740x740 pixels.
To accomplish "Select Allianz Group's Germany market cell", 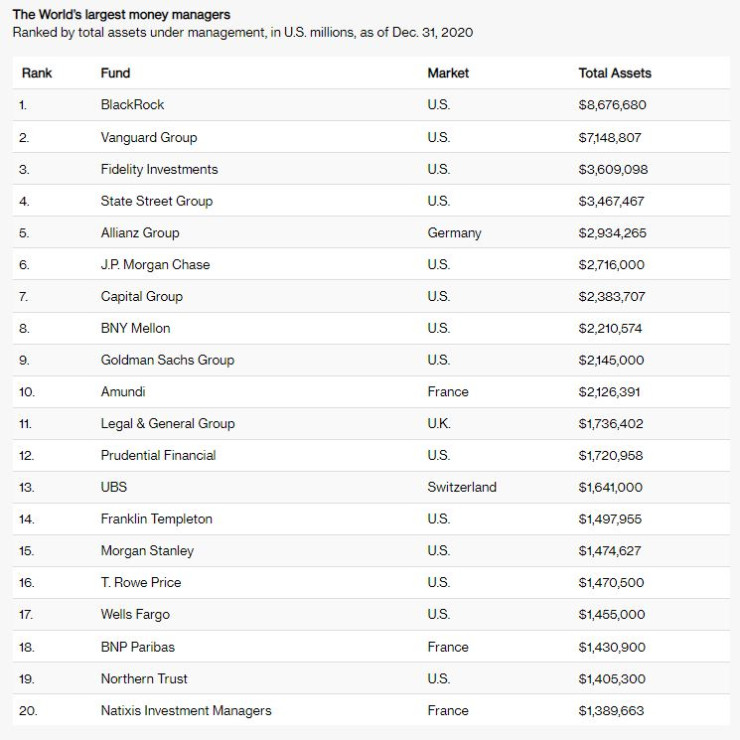I will 454,233.
